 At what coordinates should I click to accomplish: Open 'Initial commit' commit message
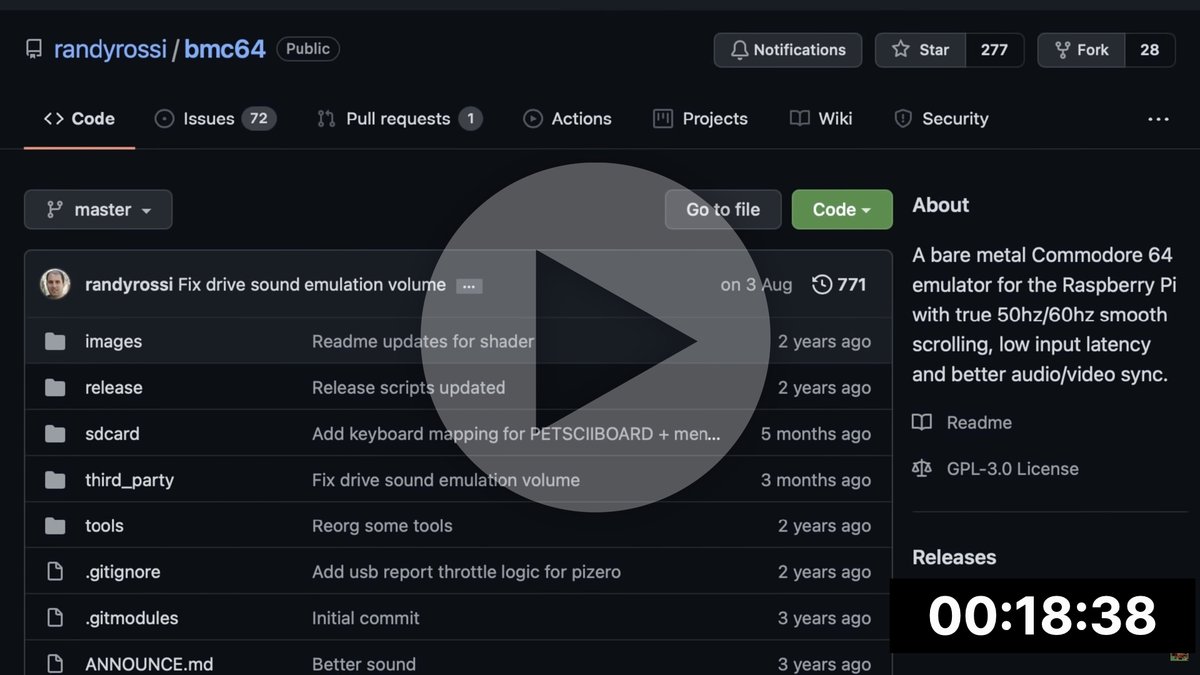pos(366,618)
